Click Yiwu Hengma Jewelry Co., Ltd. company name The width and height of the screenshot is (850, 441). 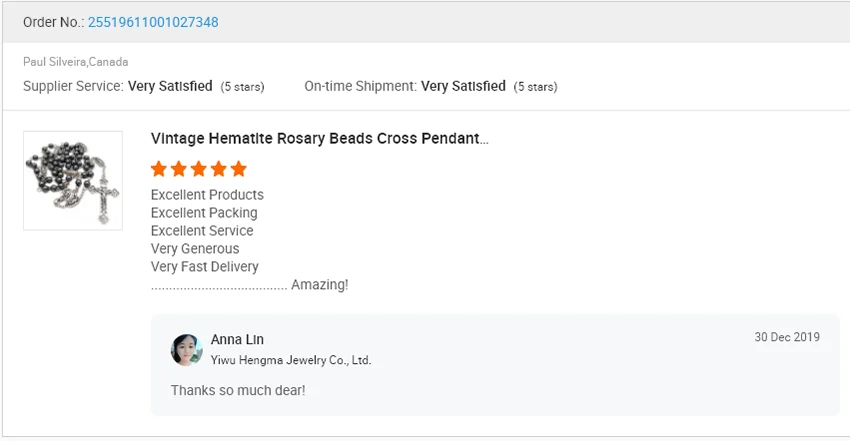(x=291, y=360)
